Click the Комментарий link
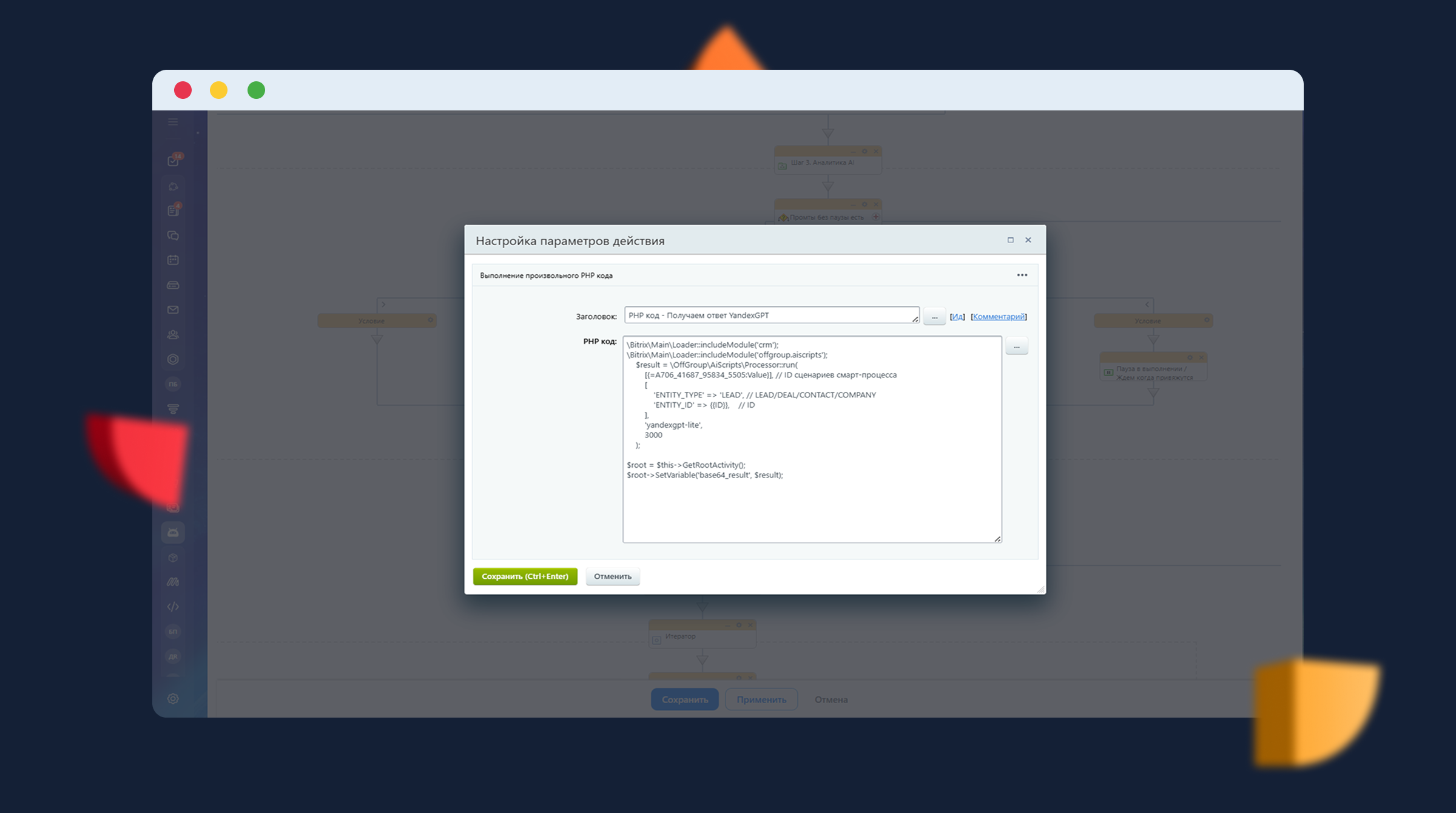This screenshot has width=1456, height=813. 999,317
